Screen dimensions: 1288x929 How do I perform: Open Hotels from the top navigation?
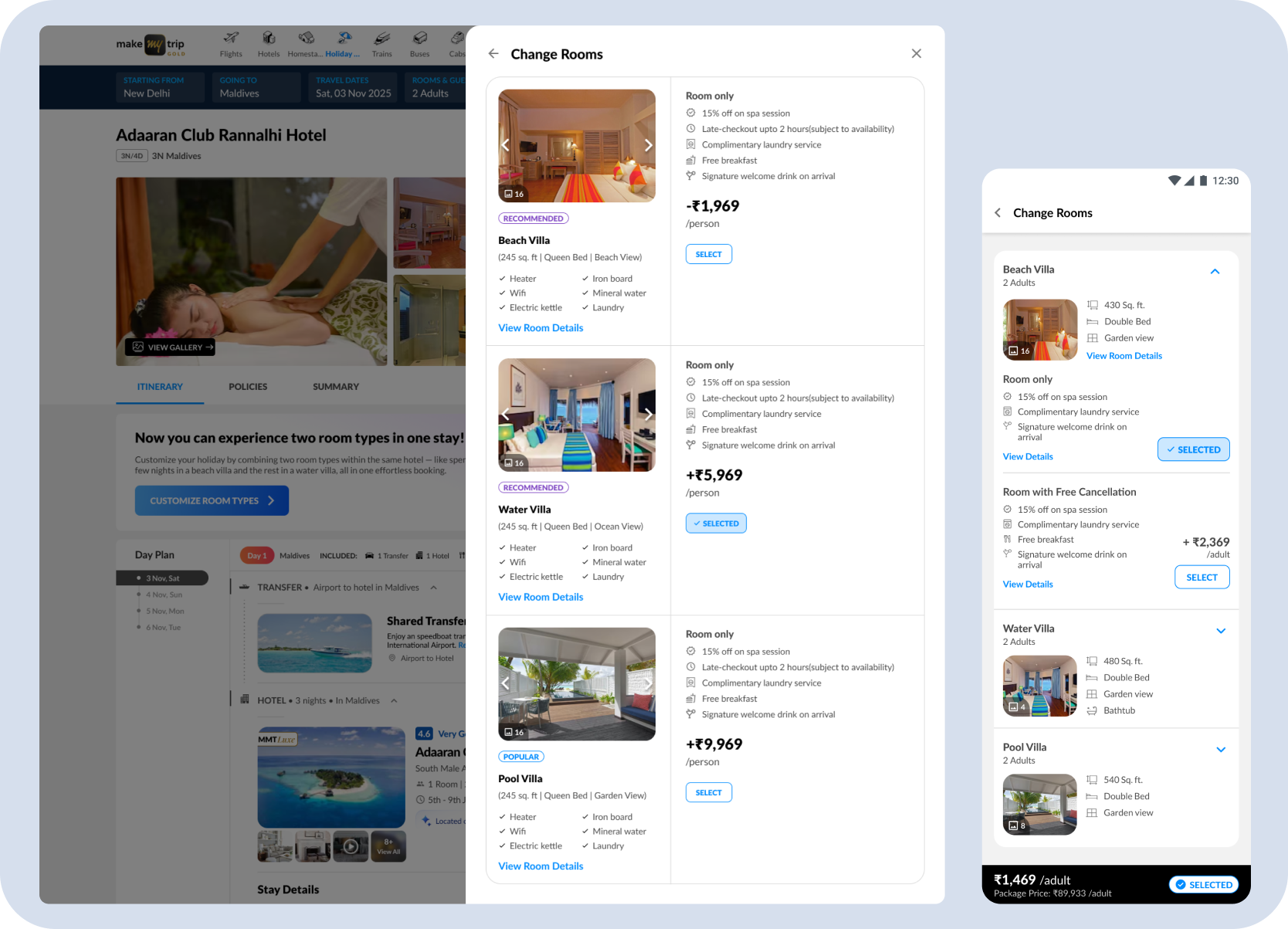(269, 45)
